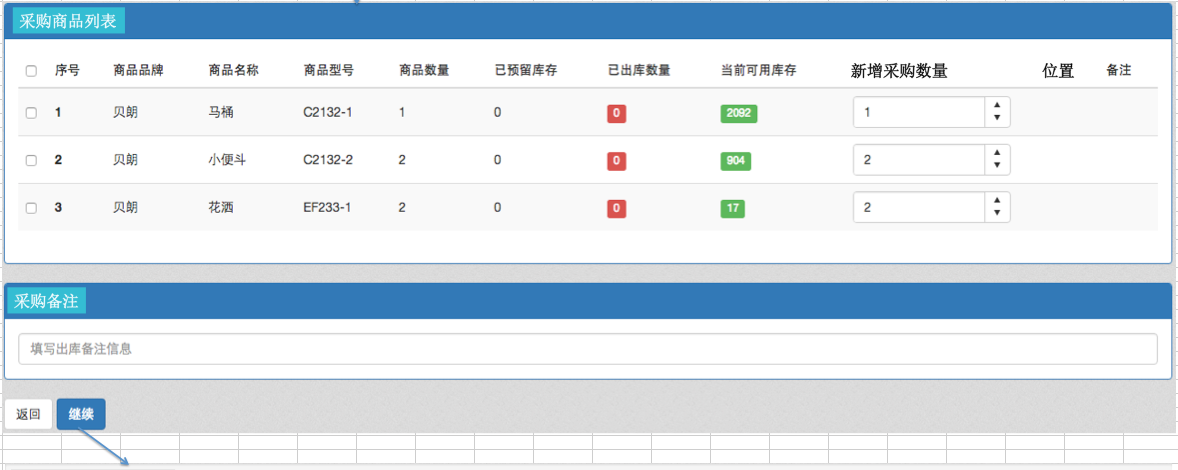This screenshot has width=1178, height=470.
Task: Focus the 新增采购数量 field for C2132-1
Action: coord(919,113)
